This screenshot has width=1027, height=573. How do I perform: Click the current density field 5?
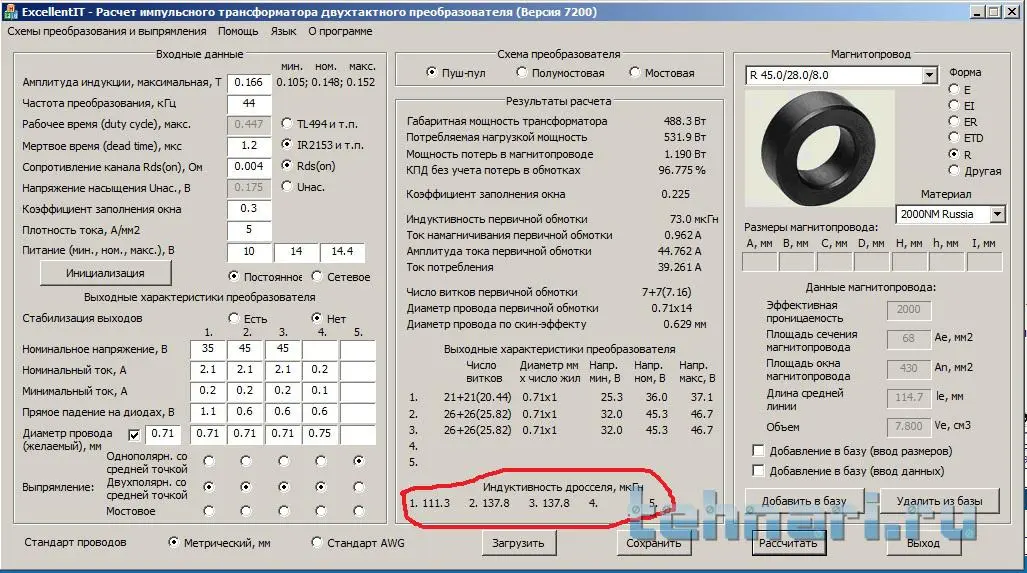coord(249,229)
